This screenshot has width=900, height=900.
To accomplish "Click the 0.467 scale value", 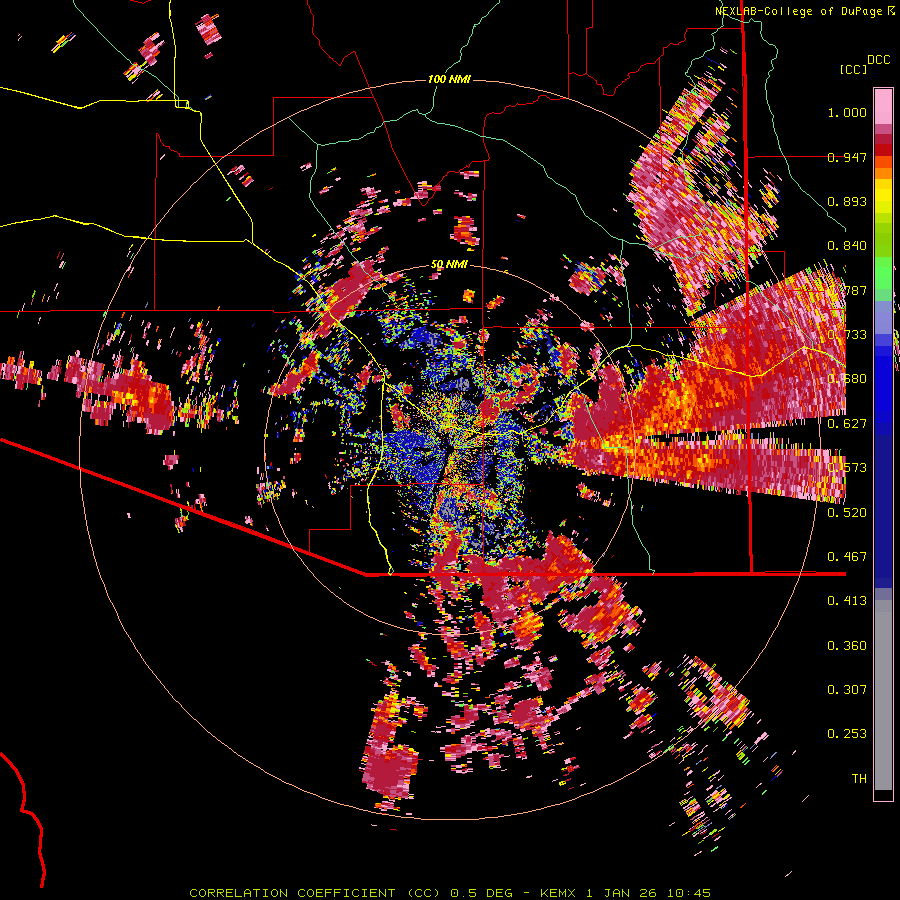I will click(847, 557).
